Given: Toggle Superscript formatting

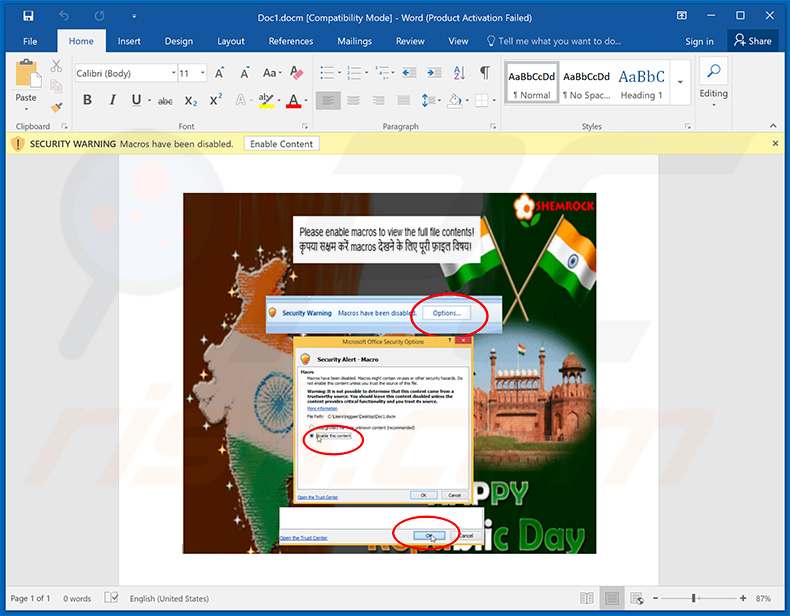Looking at the screenshot, I should 216,100.
